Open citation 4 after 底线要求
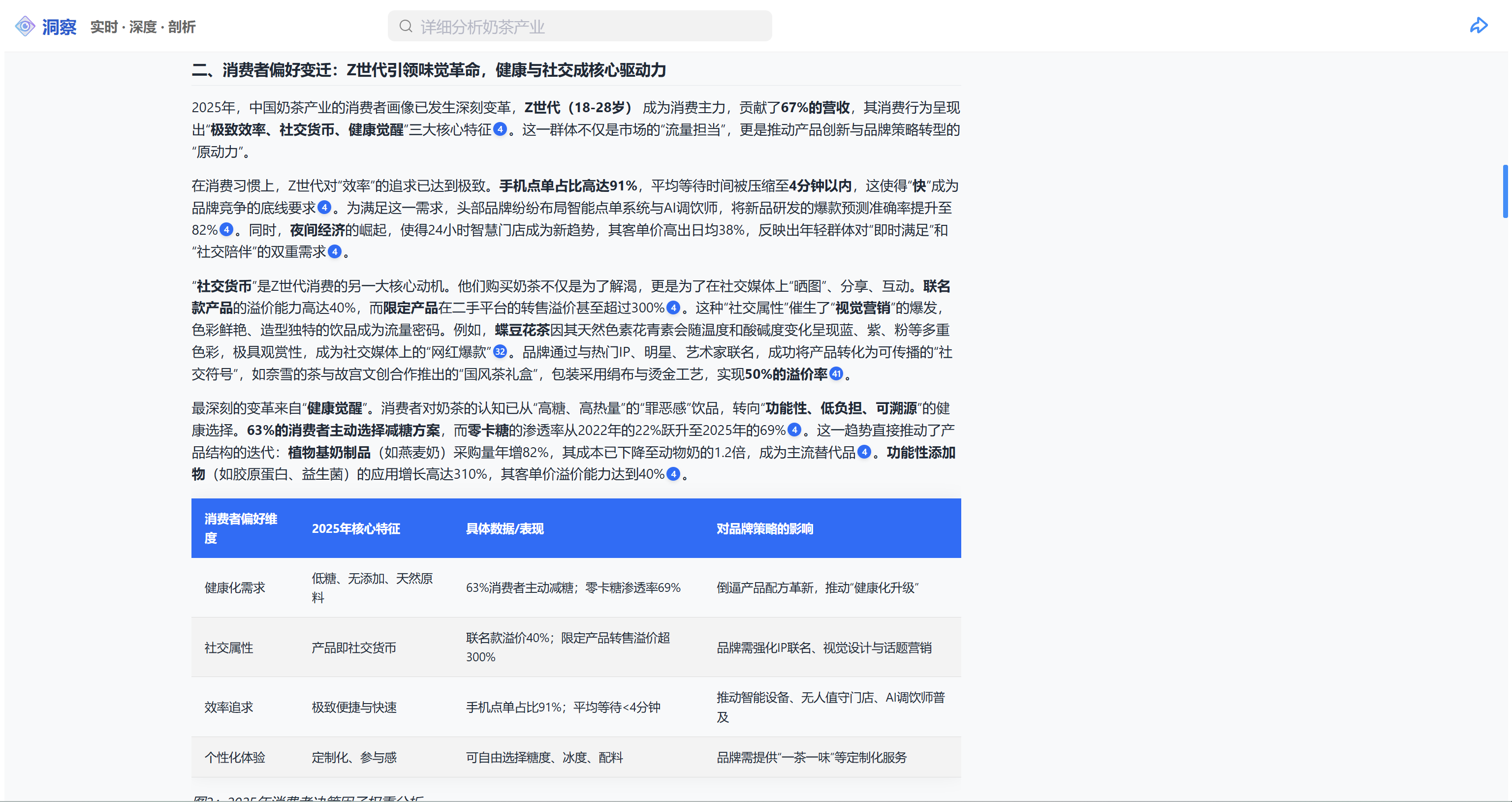Screen dimensions: 1512x802 pyautogui.click(x=324, y=208)
